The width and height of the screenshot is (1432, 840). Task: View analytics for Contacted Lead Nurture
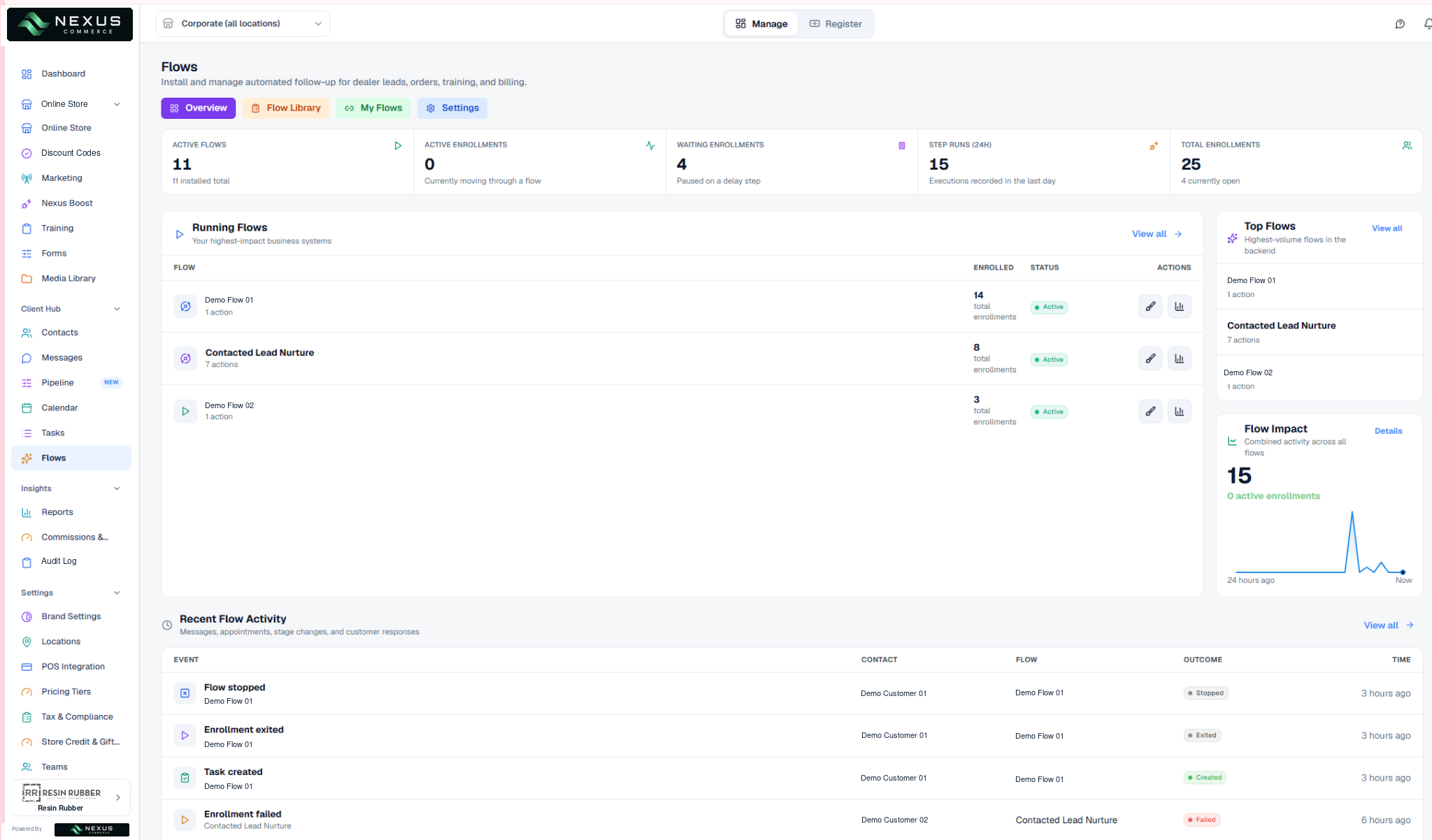(1180, 359)
